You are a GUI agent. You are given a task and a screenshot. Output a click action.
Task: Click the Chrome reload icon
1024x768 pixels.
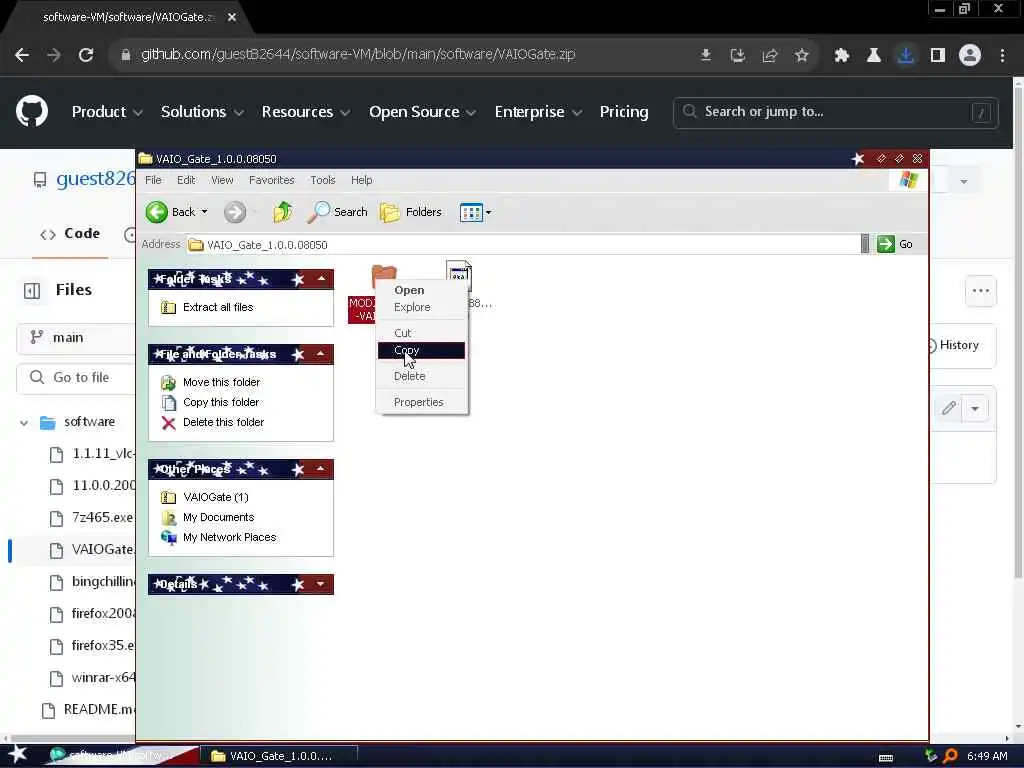[x=86, y=56]
